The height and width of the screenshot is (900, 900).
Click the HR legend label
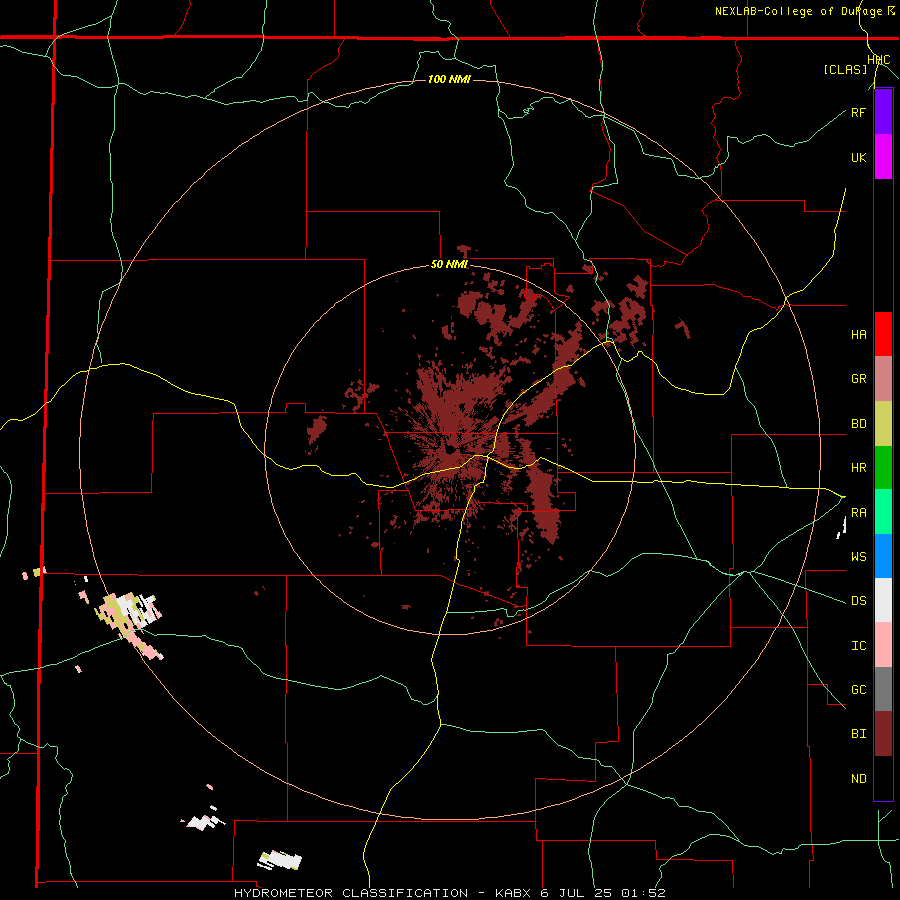pos(858,468)
